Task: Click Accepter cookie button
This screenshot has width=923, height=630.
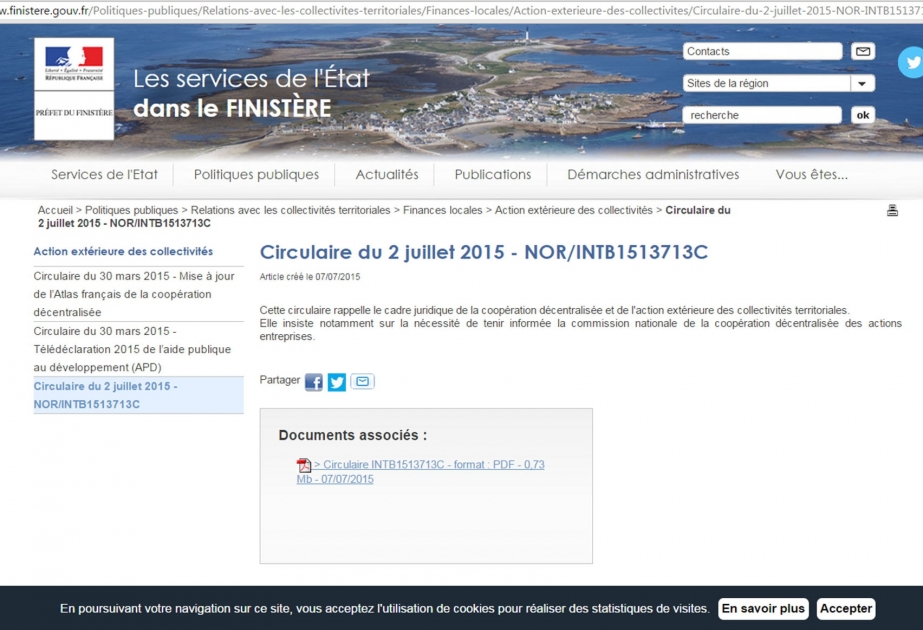Action: click(846, 608)
